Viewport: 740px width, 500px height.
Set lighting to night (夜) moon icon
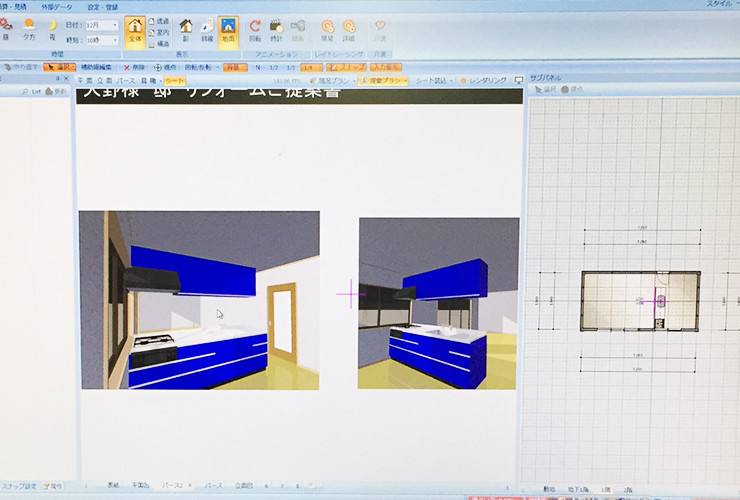click(x=52, y=29)
